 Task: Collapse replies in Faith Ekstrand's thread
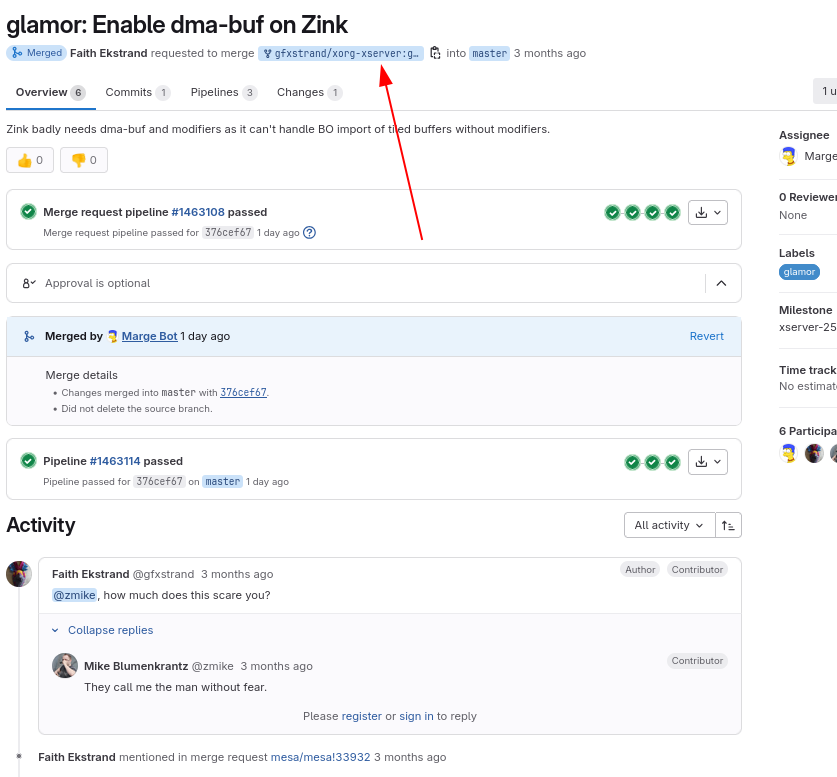[102, 630]
